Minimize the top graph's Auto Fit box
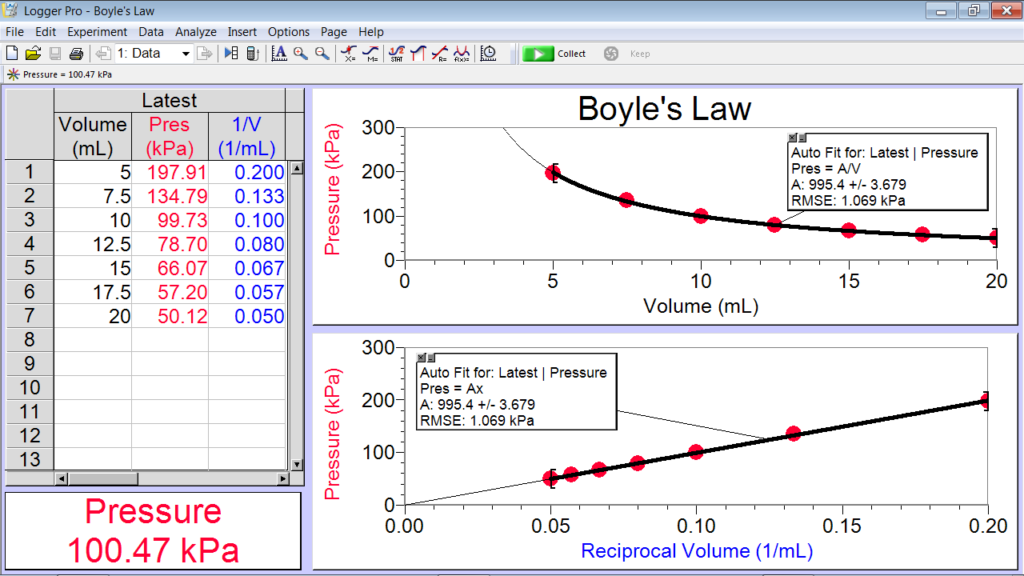Screen dimensions: 1024x576 tap(802, 138)
